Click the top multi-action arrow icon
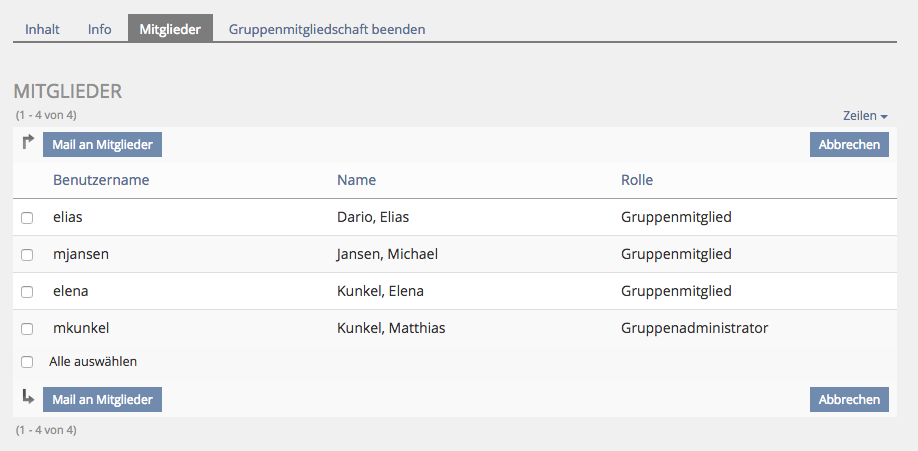The height and width of the screenshot is (451, 918). click(28, 142)
